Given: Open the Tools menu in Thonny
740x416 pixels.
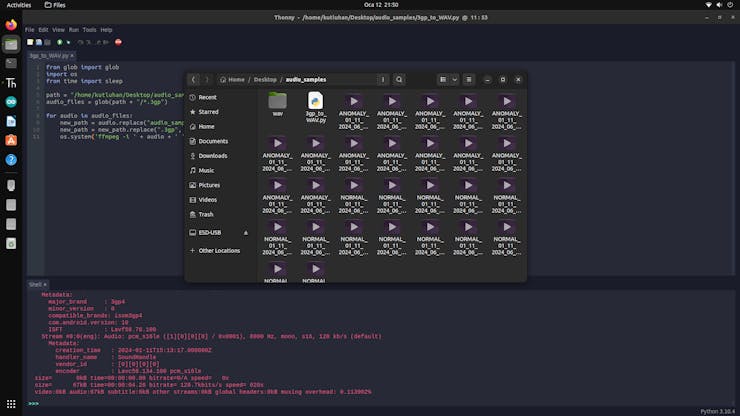Looking at the screenshot, I should tap(90, 30).
